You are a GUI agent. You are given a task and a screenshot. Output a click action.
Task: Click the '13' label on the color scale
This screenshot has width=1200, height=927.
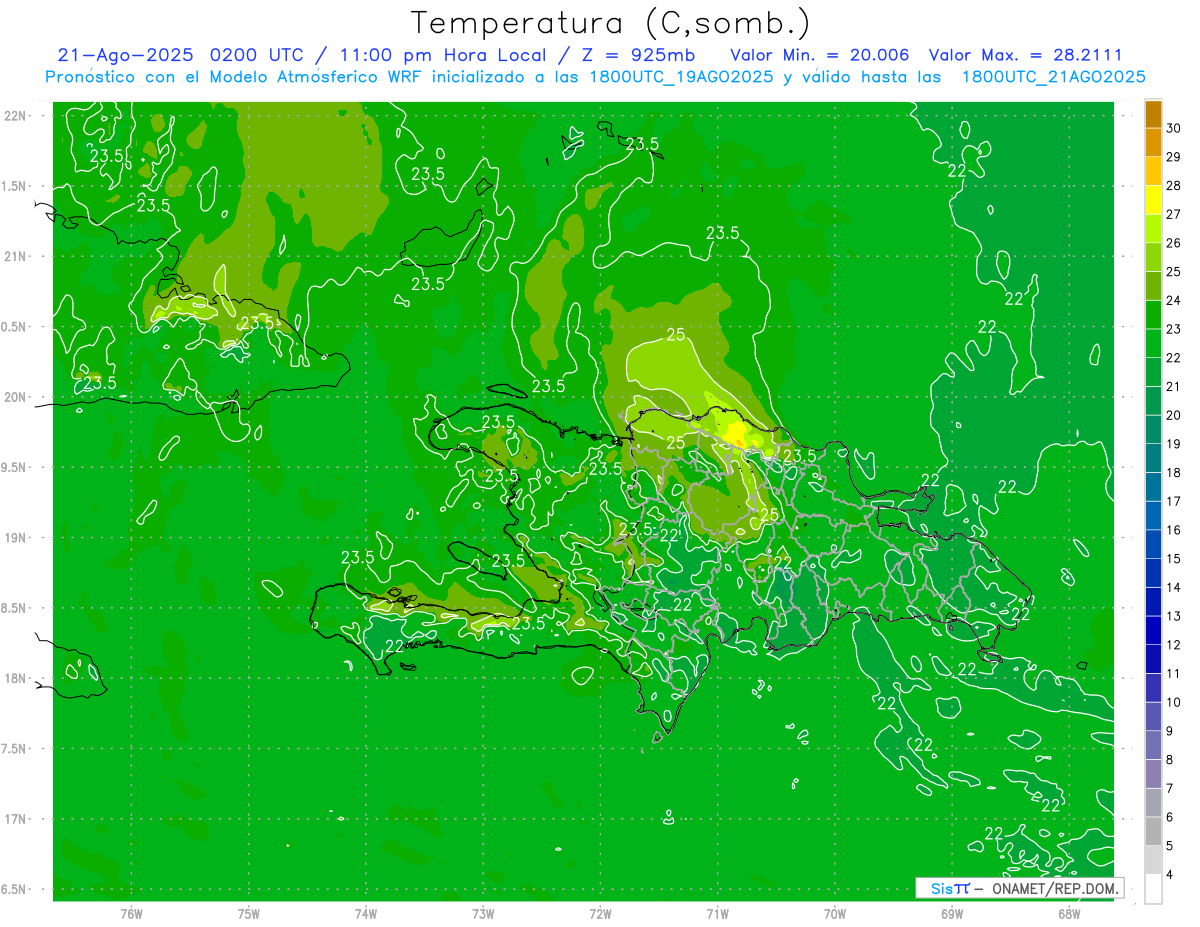pos(1174,616)
